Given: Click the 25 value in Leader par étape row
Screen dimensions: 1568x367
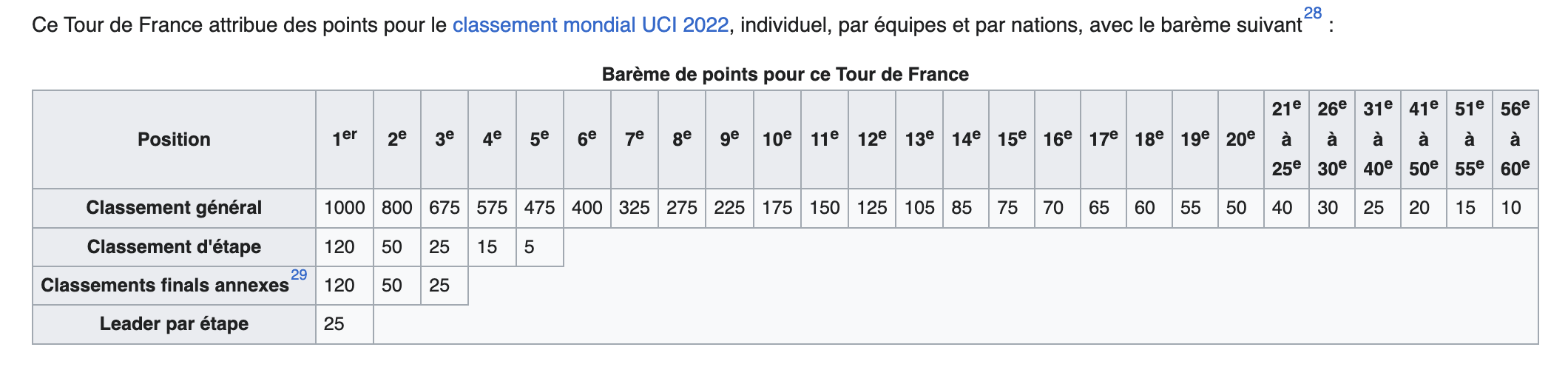Looking at the screenshot, I should [x=334, y=324].
